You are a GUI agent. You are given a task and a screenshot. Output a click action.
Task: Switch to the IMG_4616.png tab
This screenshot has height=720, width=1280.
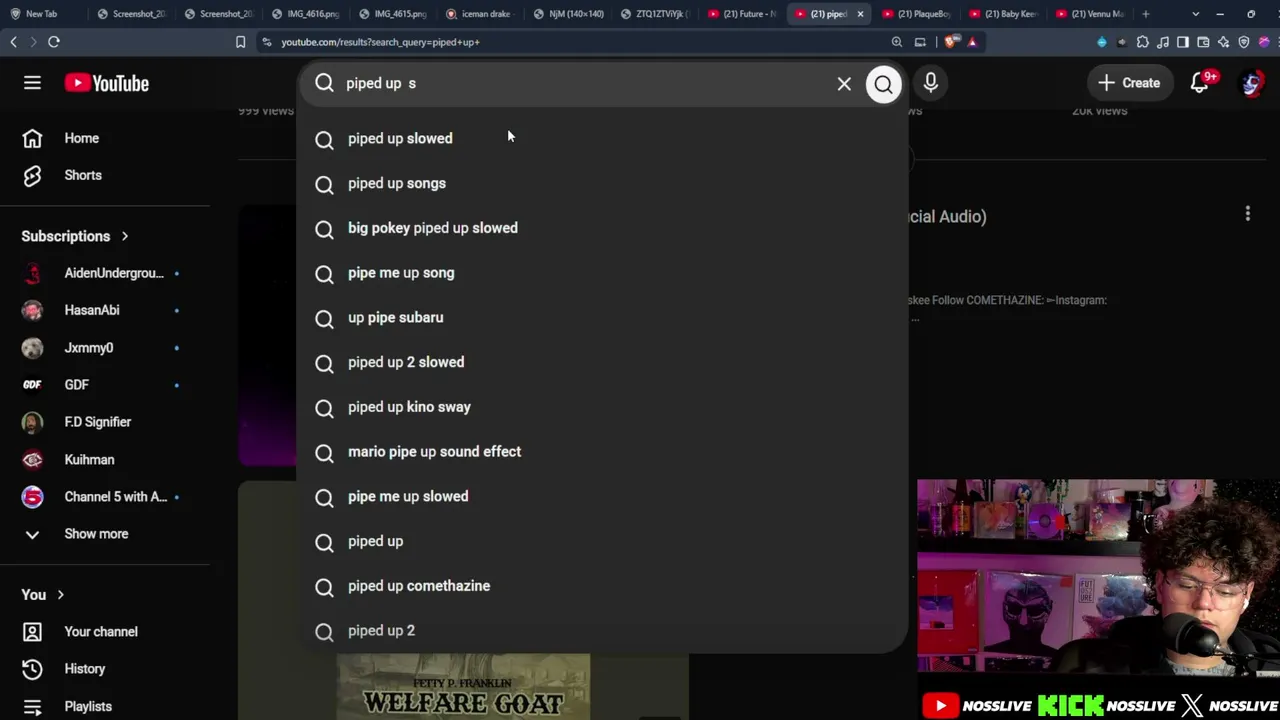[307, 14]
